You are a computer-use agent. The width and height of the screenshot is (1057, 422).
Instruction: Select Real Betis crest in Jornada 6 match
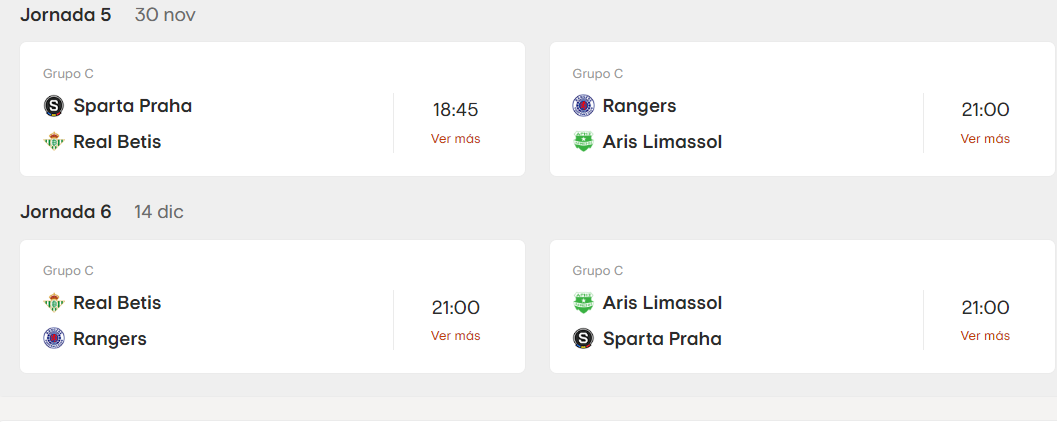pyautogui.click(x=54, y=303)
